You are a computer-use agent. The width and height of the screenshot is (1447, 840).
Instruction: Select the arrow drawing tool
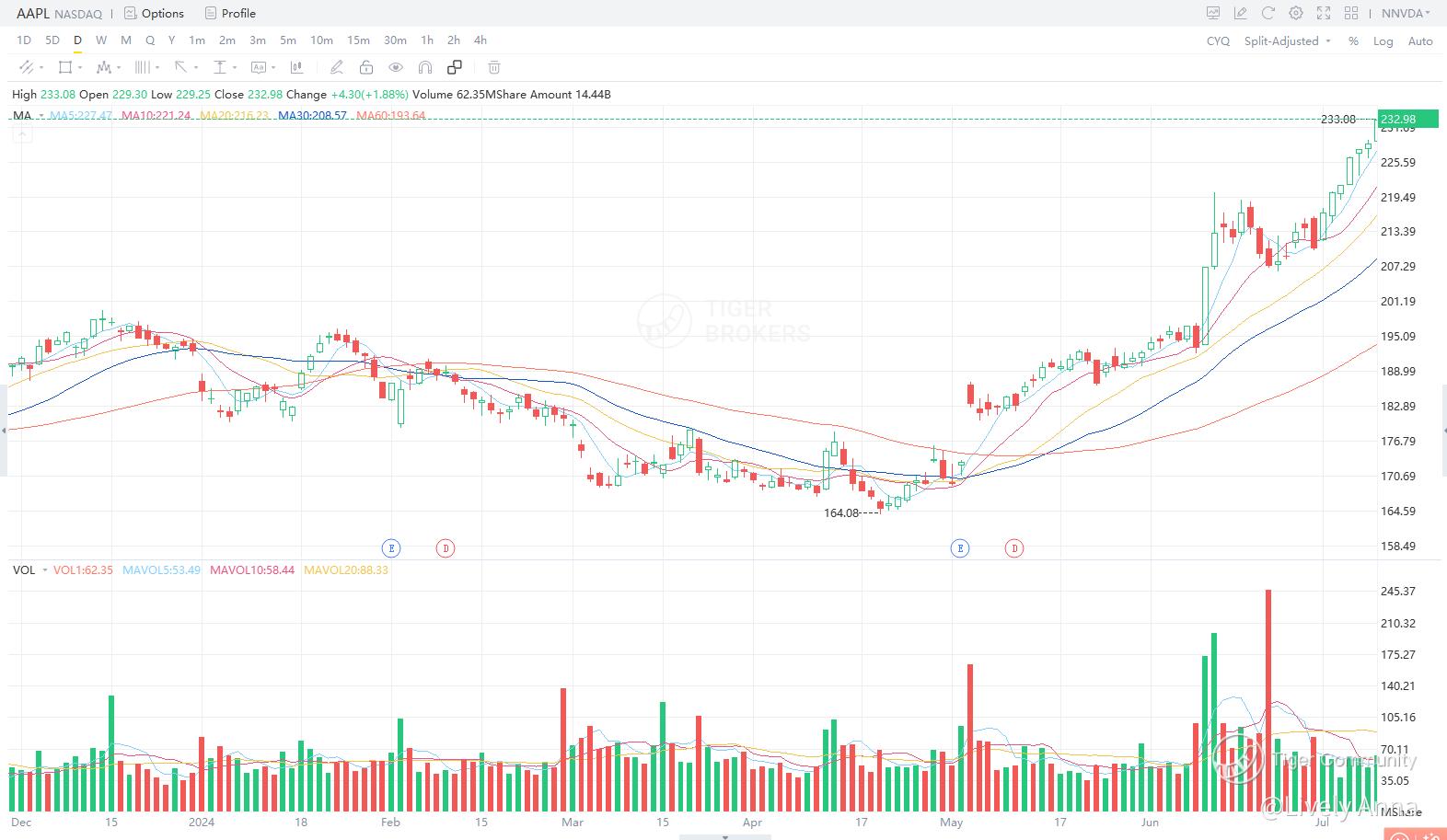[x=181, y=67]
